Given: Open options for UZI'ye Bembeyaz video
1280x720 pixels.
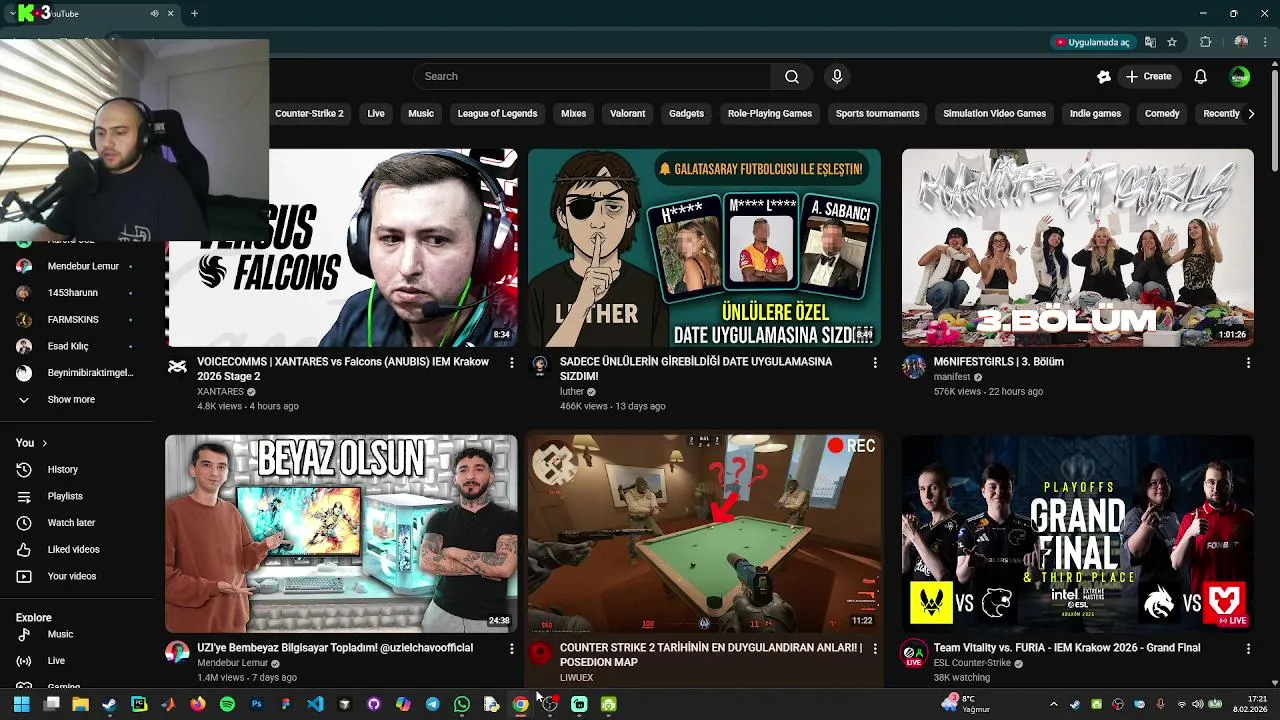Looking at the screenshot, I should [511, 648].
